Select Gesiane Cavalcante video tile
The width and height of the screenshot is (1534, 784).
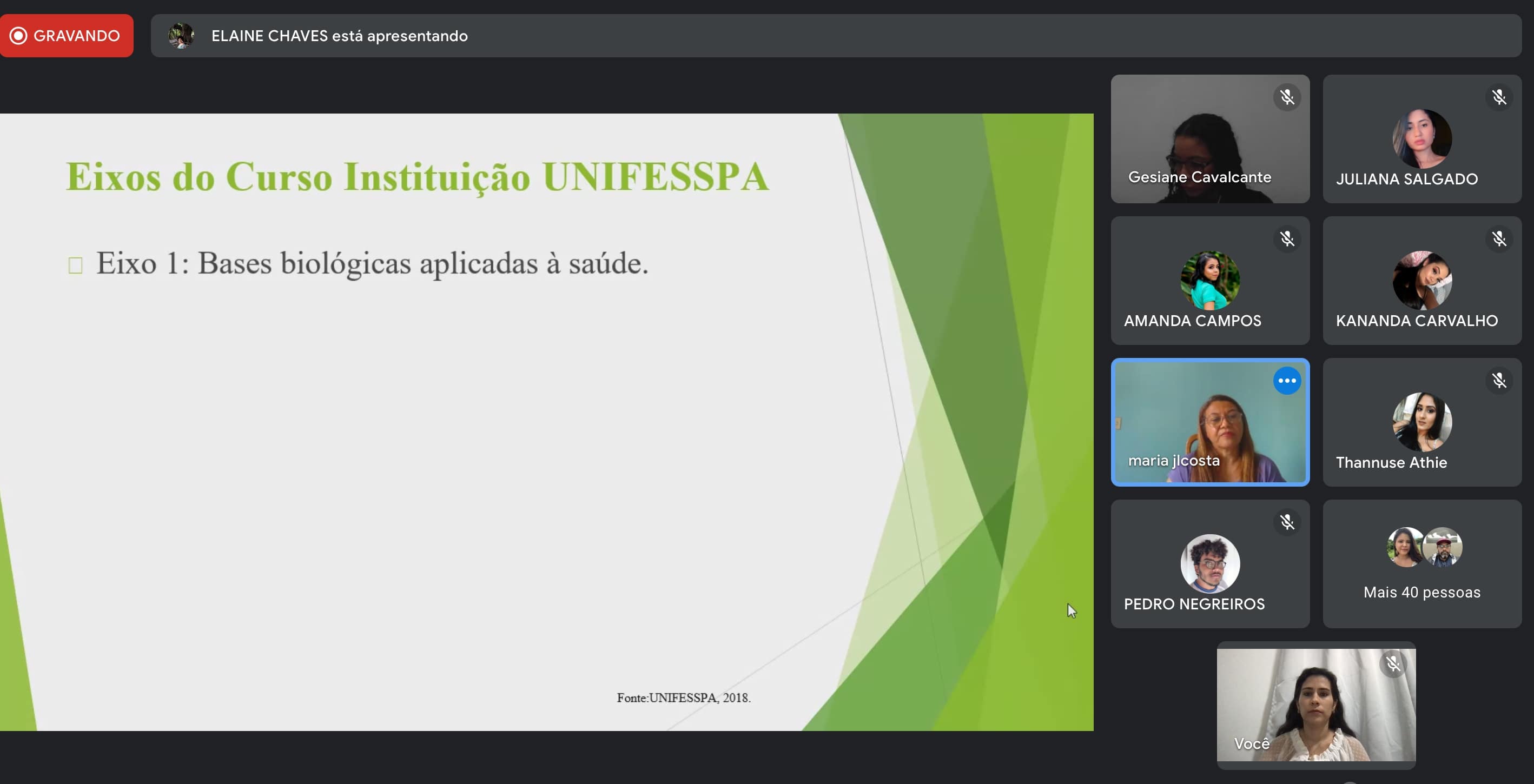point(1210,139)
